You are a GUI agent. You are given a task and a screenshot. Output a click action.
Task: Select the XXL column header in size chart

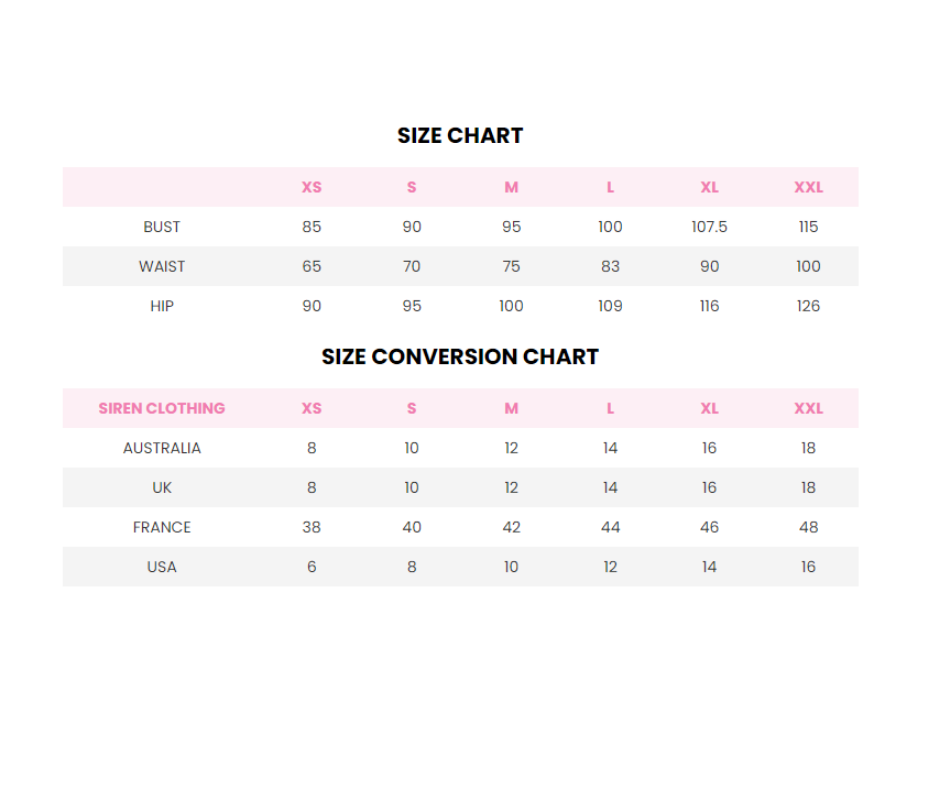(x=808, y=187)
